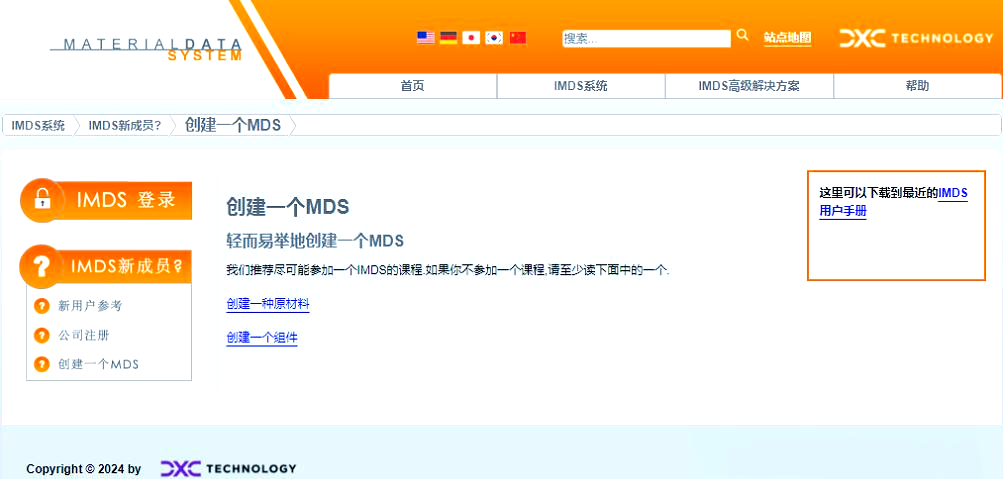The image size is (1003, 479).
Task: Open the IMDS系统 navigation tab
Action: pyautogui.click(x=581, y=86)
